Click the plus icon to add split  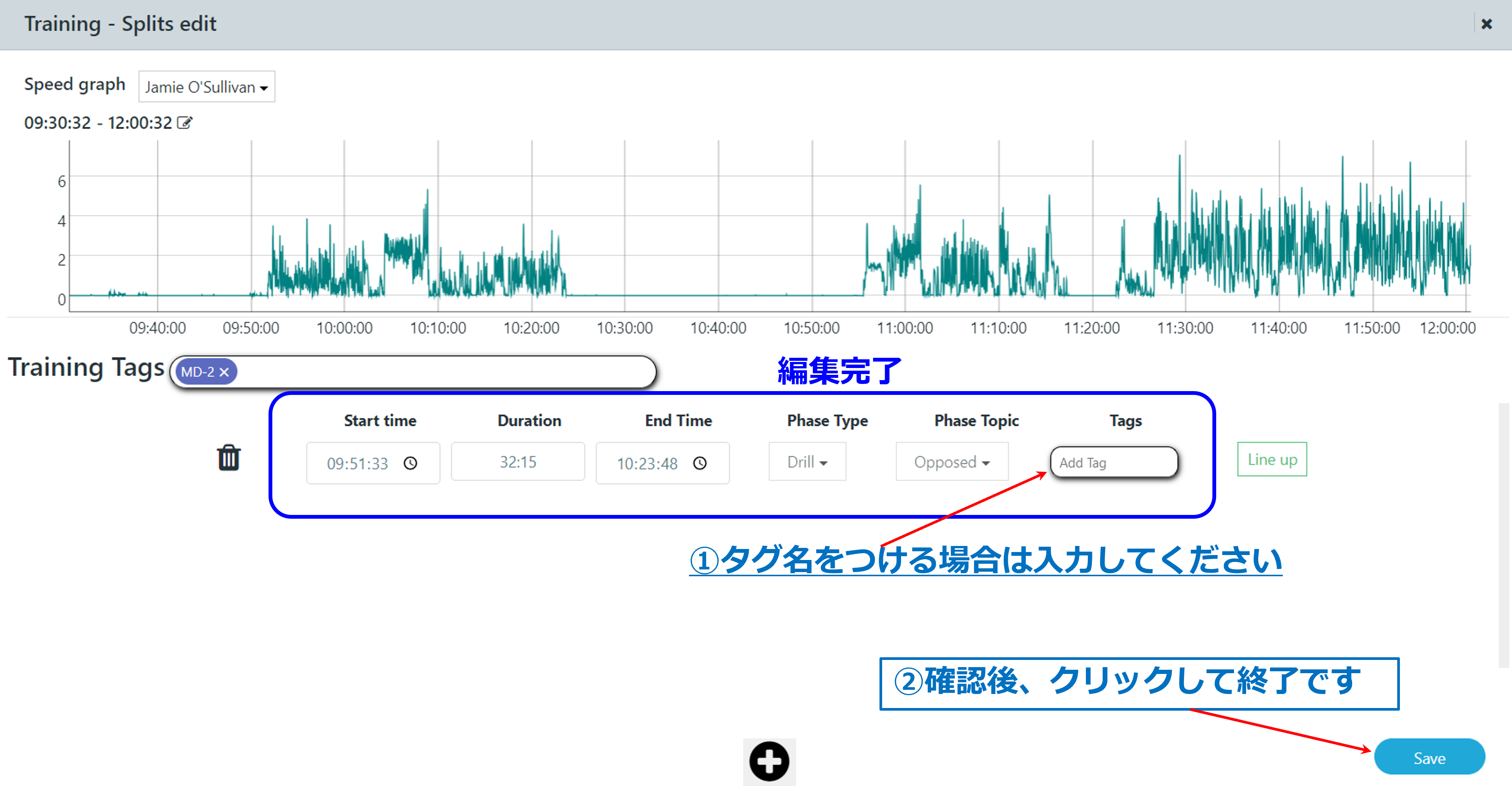pos(769,761)
